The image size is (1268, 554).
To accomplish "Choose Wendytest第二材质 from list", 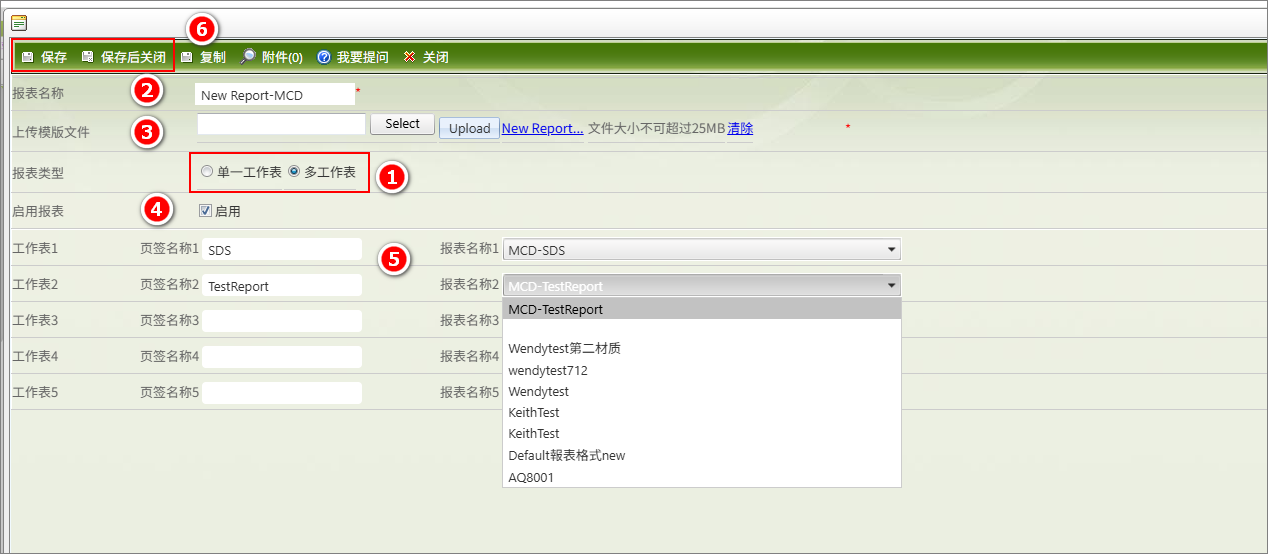I will [702, 349].
